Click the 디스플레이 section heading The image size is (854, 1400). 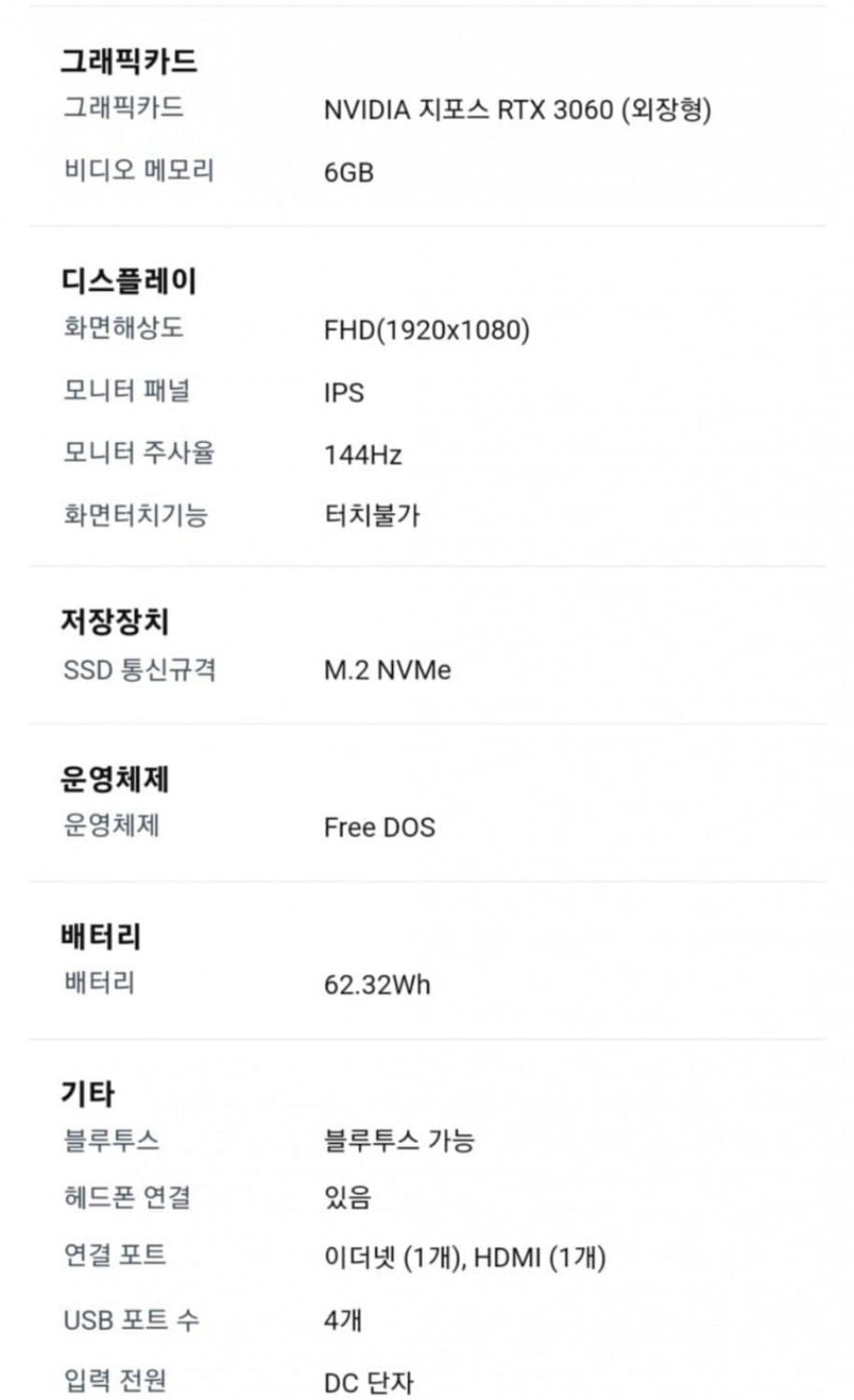[128, 281]
